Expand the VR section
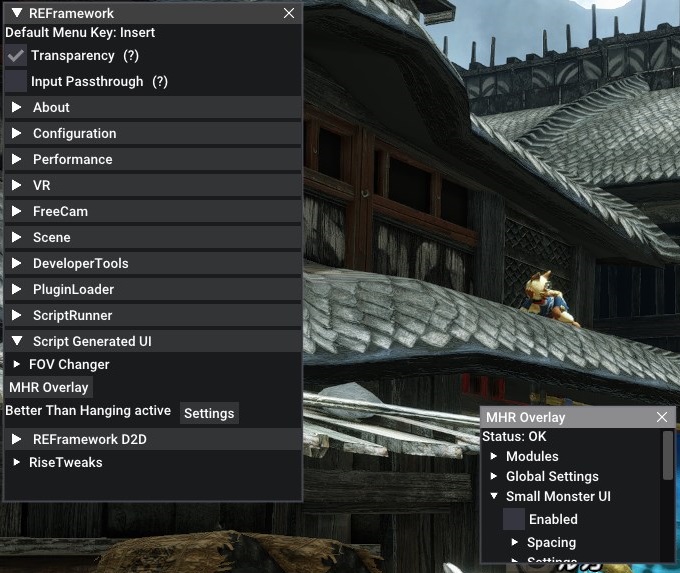 click(x=153, y=185)
